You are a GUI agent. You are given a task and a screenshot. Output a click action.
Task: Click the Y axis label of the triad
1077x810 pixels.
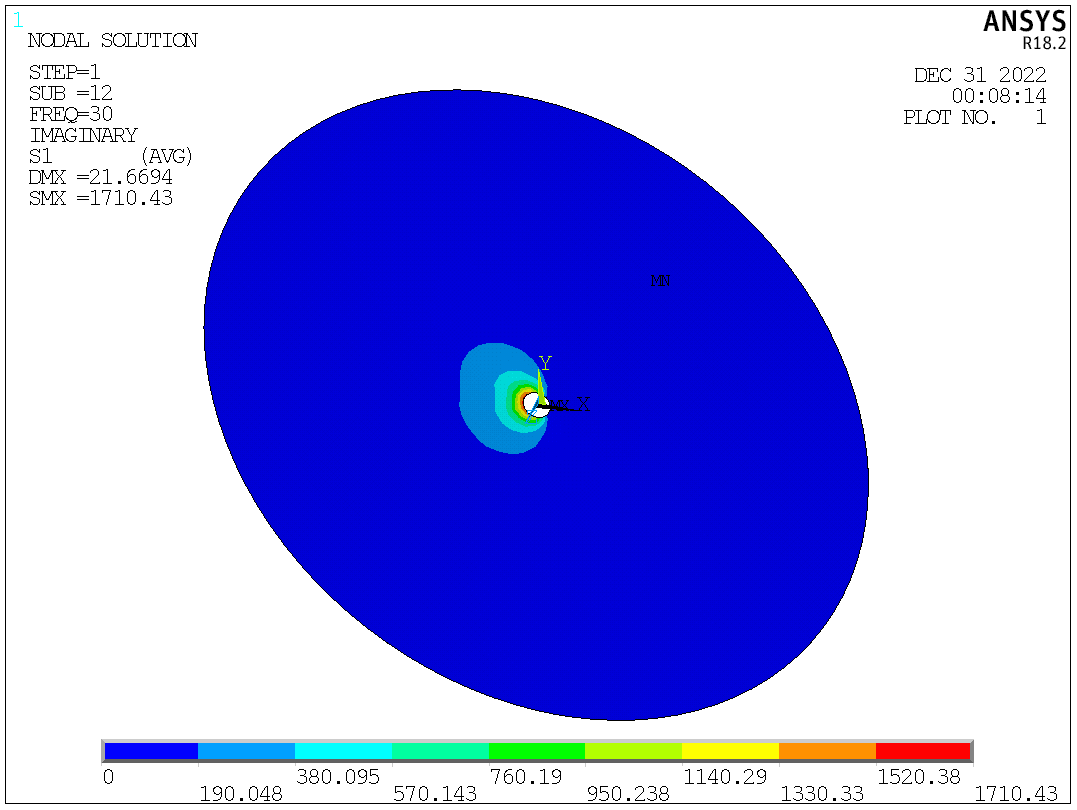tap(545, 362)
